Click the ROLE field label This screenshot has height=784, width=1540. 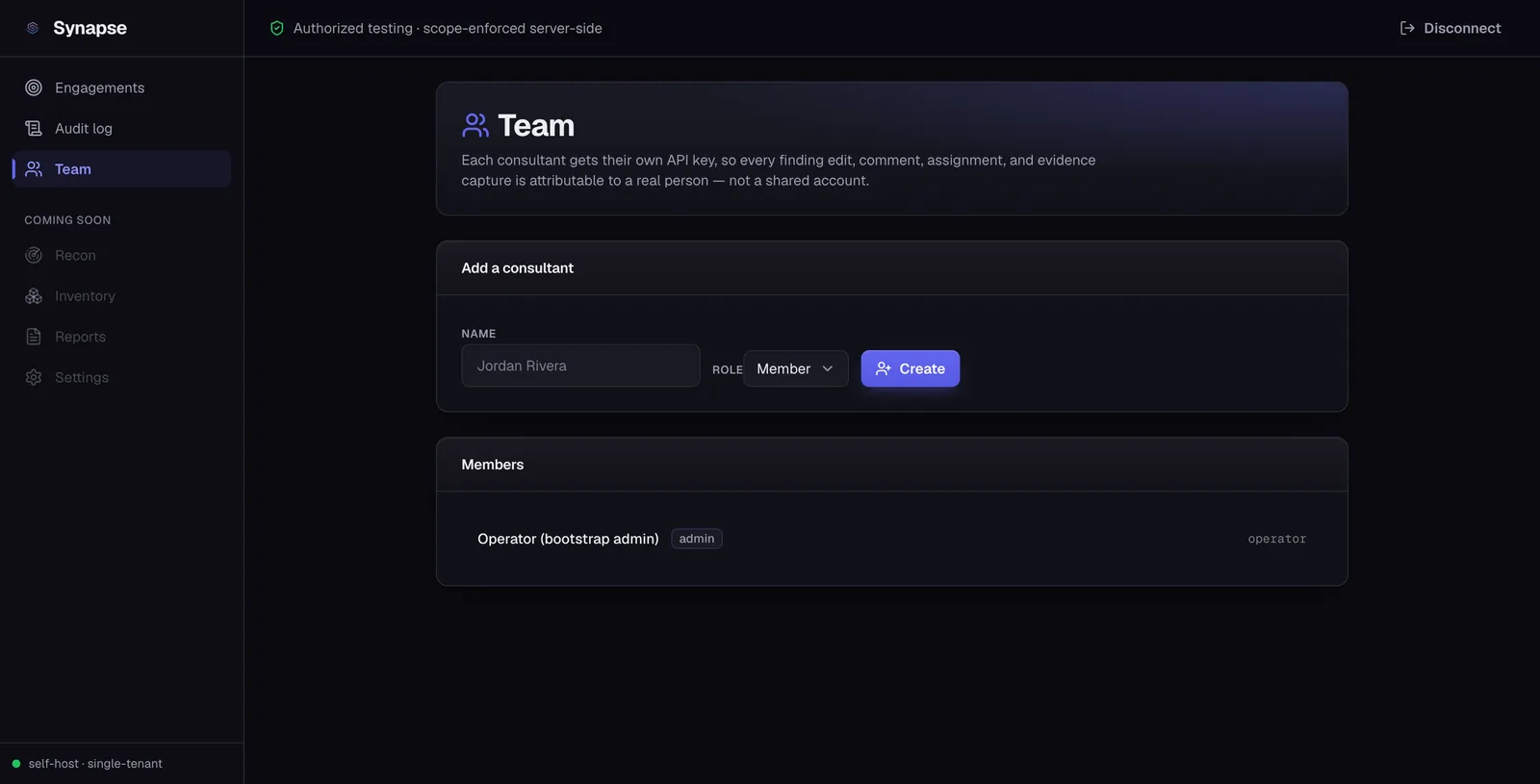coord(727,369)
